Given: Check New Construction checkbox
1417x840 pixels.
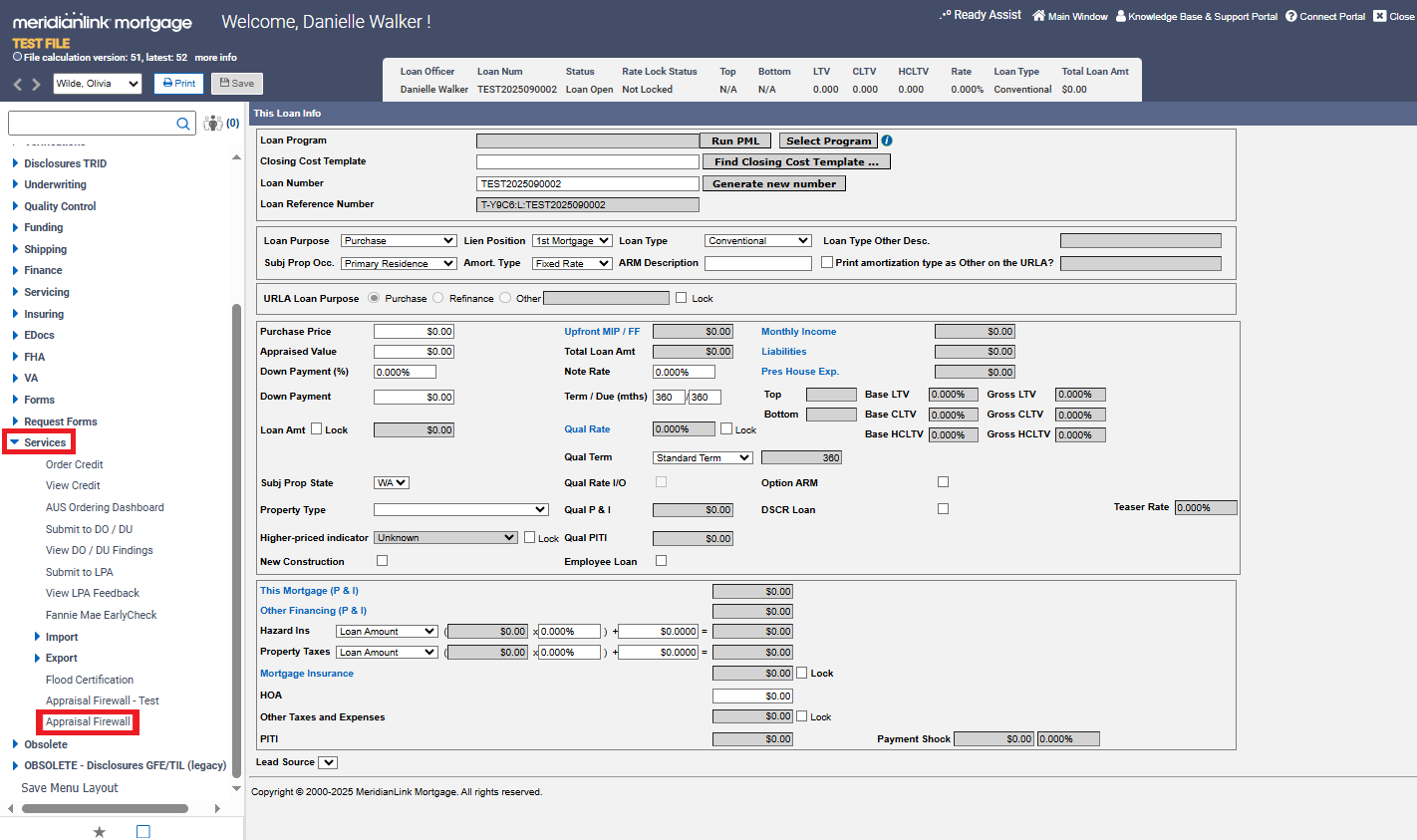Looking at the screenshot, I should tap(382, 560).
